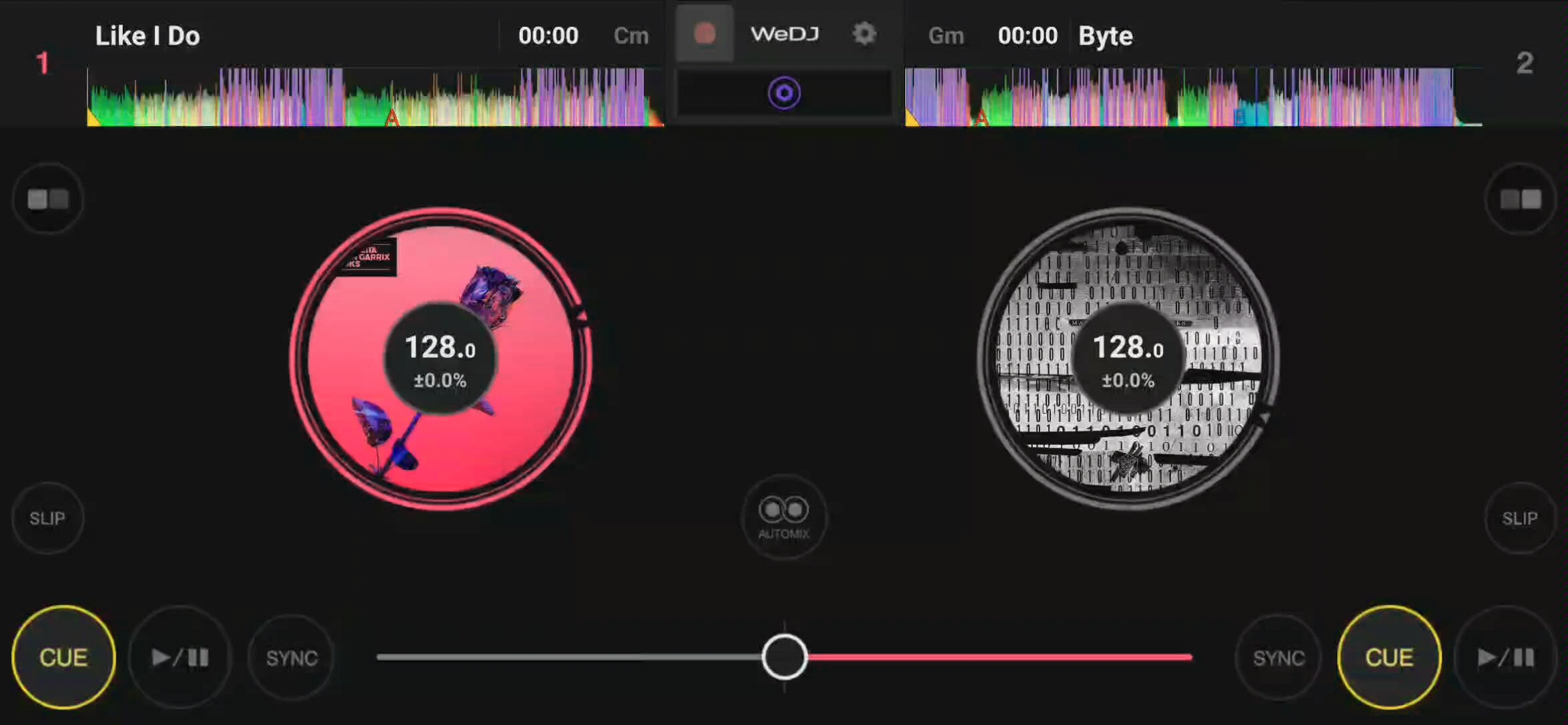
Task: Tap the Gm key label on deck 2
Action: pos(946,35)
